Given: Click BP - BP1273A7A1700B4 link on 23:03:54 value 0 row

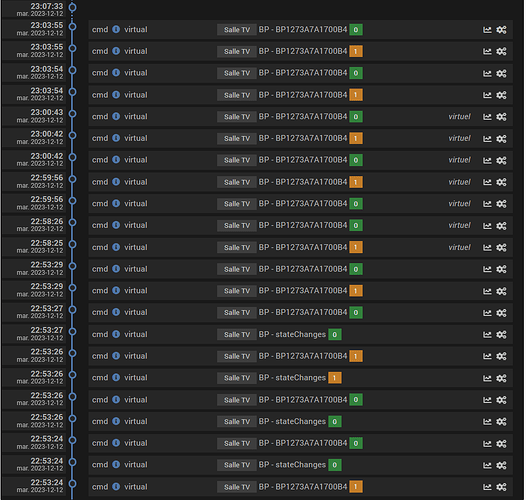Looking at the screenshot, I should 303,73.
